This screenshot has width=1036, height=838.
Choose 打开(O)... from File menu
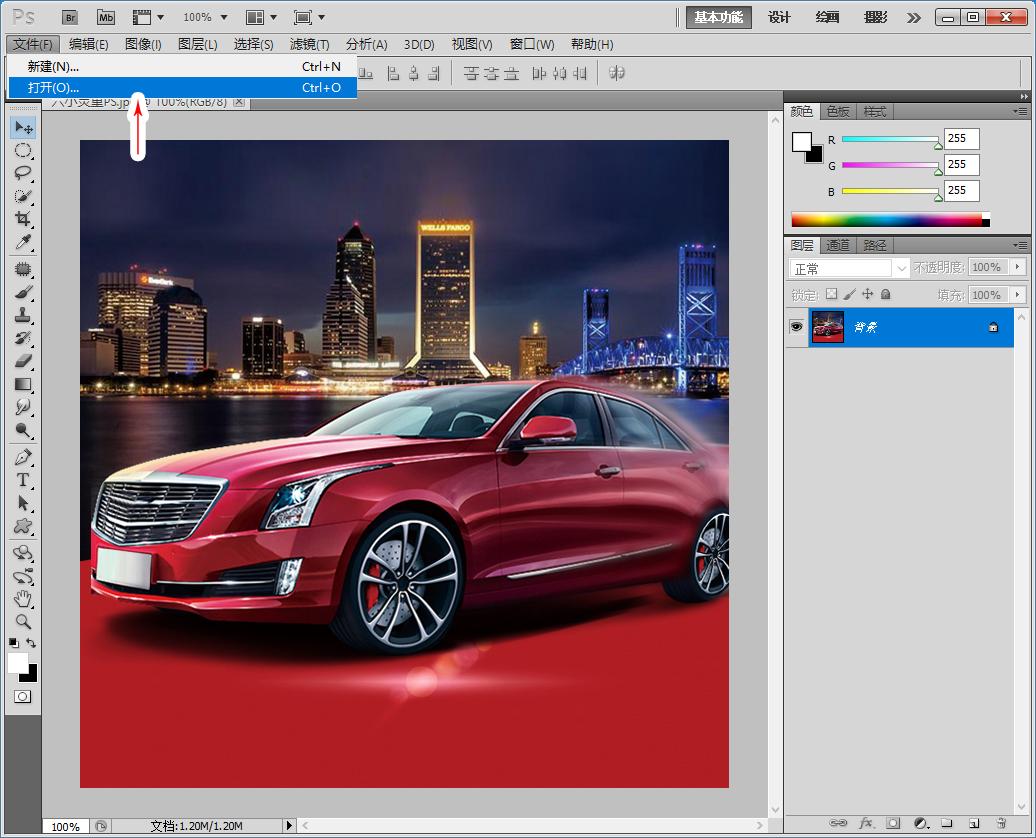183,87
